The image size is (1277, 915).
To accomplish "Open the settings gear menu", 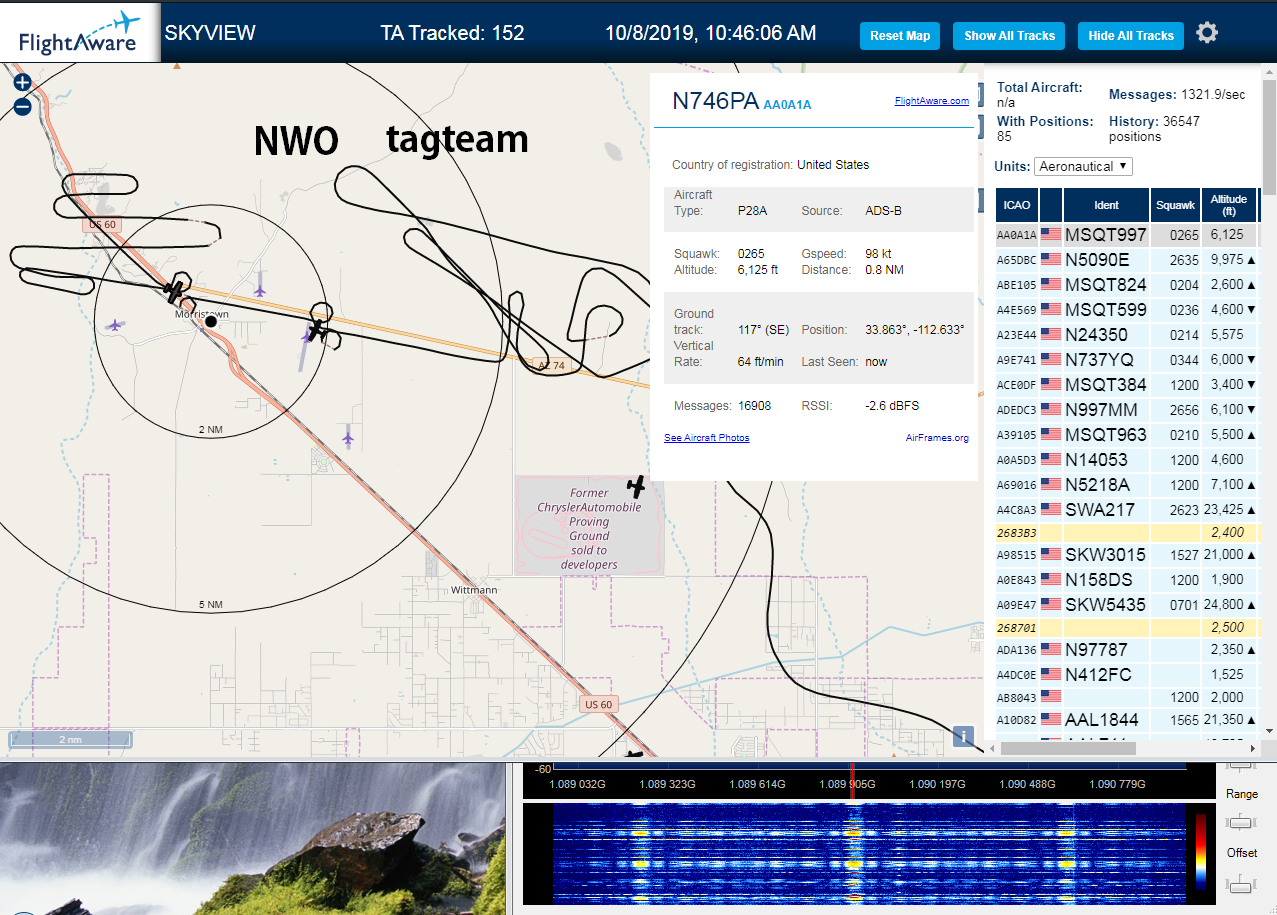I will 1207,33.
